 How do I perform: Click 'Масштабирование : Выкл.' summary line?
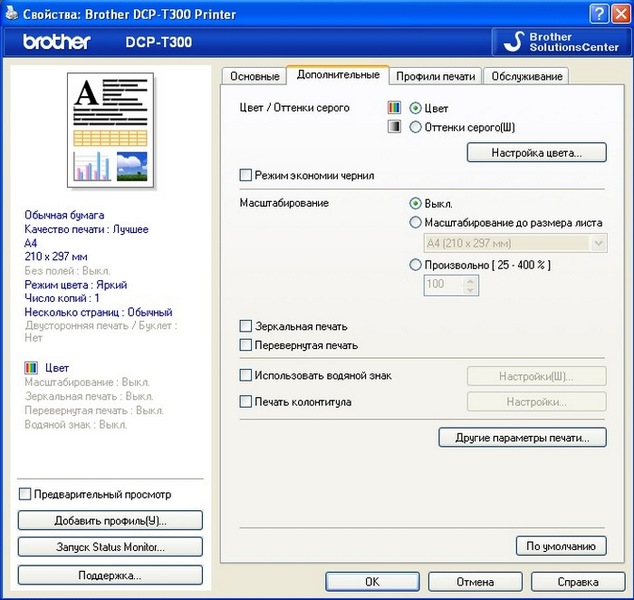[x=87, y=382]
